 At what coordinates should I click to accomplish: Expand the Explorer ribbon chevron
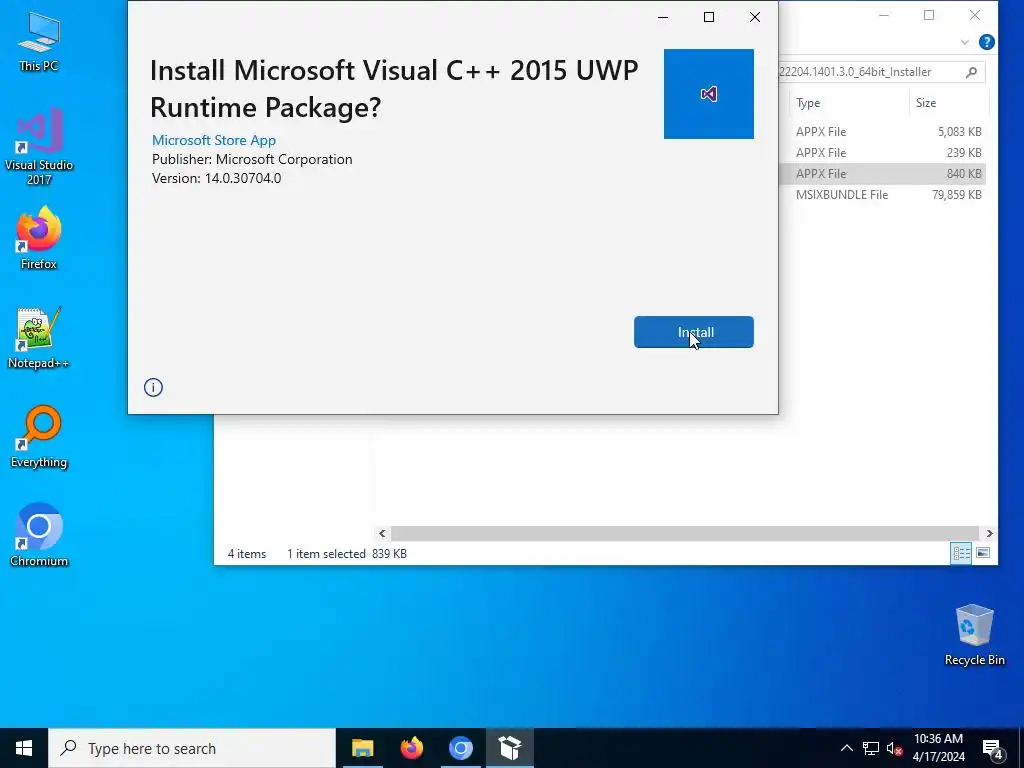965,42
